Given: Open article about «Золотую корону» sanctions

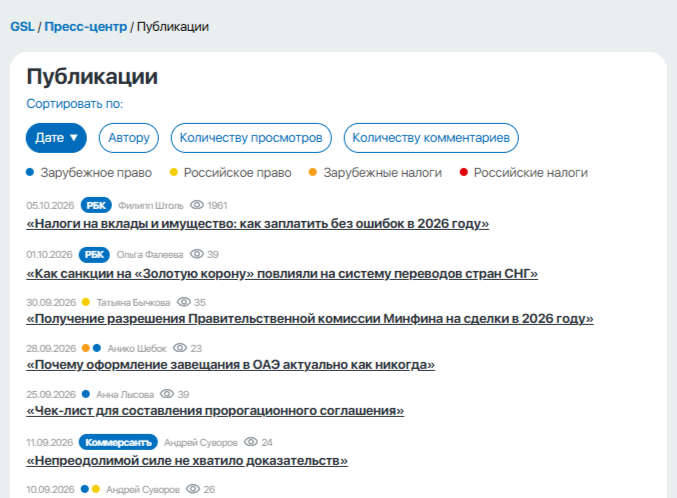Looking at the screenshot, I should [282, 274].
